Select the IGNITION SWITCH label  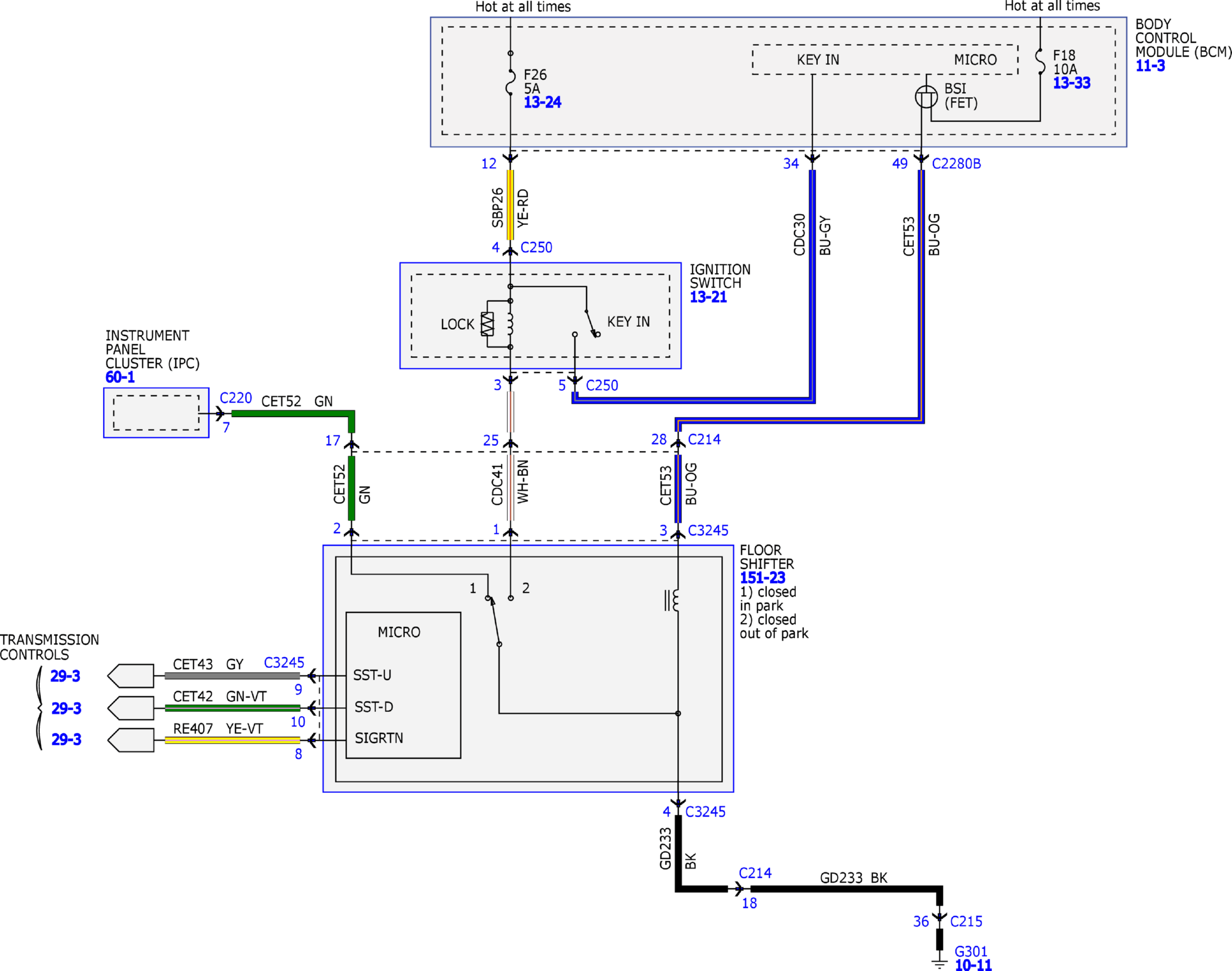pyautogui.click(x=720, y=276)
